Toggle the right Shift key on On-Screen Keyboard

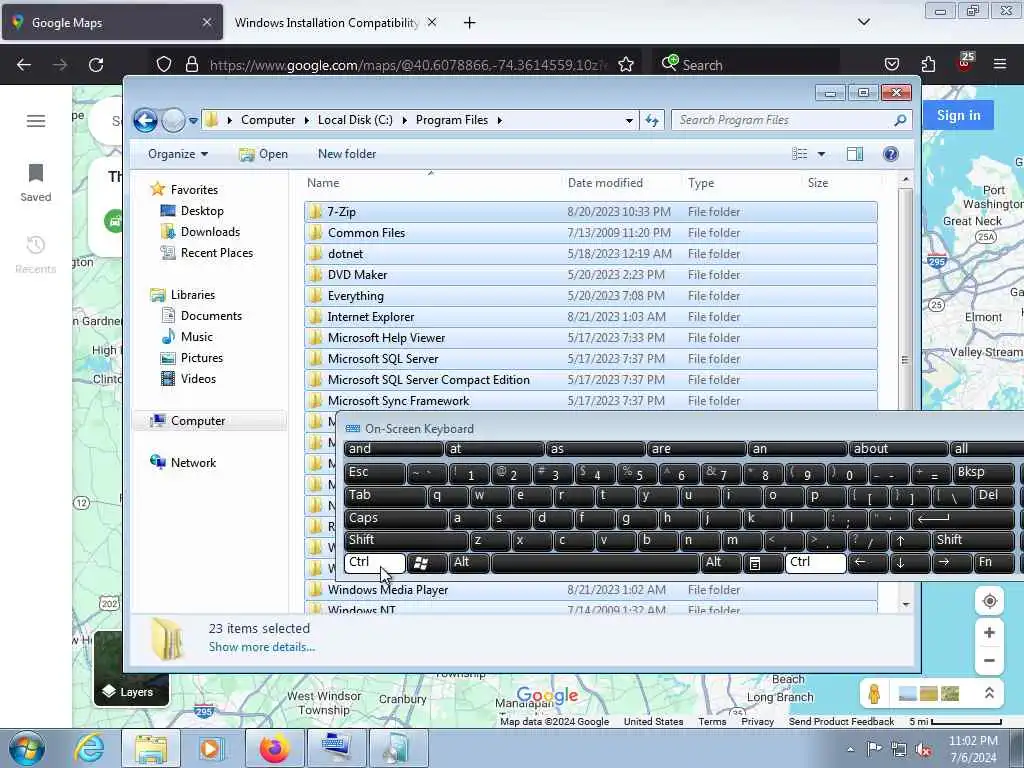point(973,541)
